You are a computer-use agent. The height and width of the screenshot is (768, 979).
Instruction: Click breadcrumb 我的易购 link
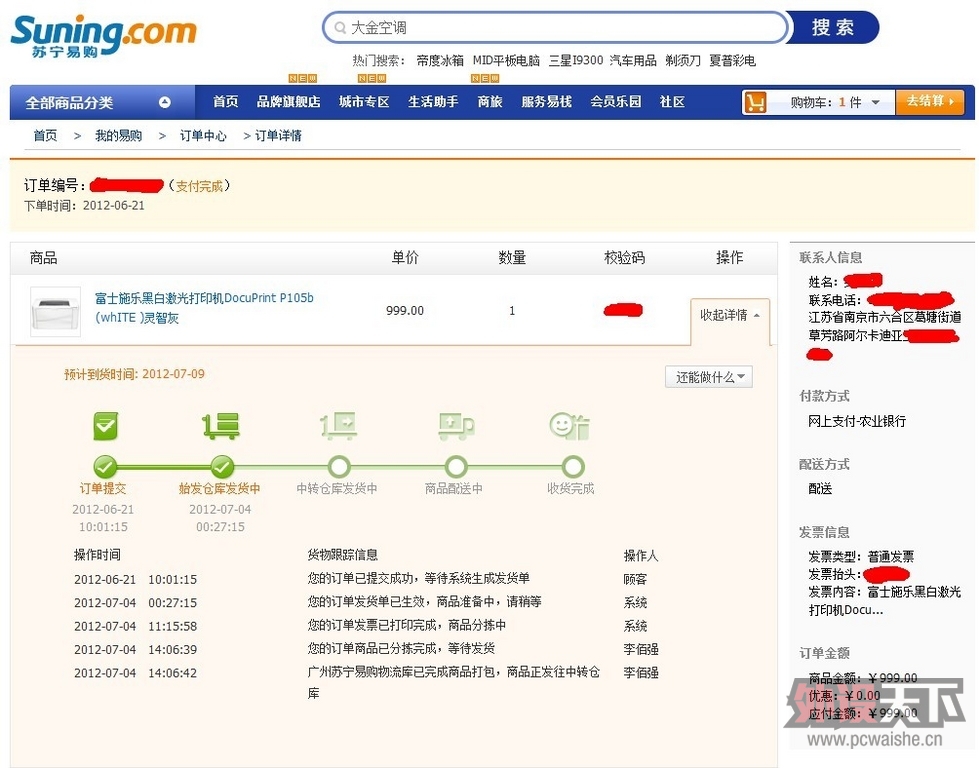click(x=118, y=135)
